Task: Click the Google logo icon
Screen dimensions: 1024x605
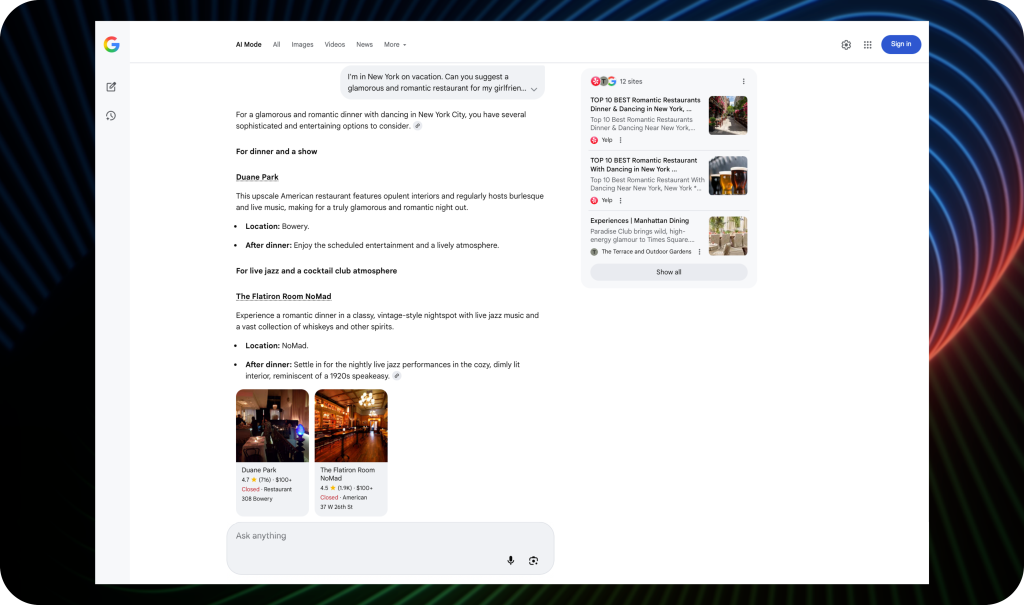Action: [111, 44]
